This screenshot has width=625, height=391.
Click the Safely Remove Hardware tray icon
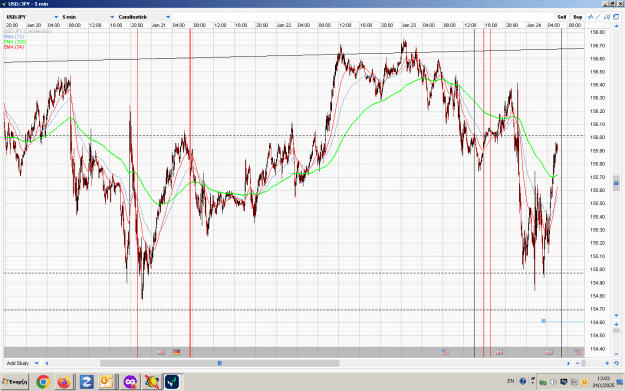click(x=543, y=382)
